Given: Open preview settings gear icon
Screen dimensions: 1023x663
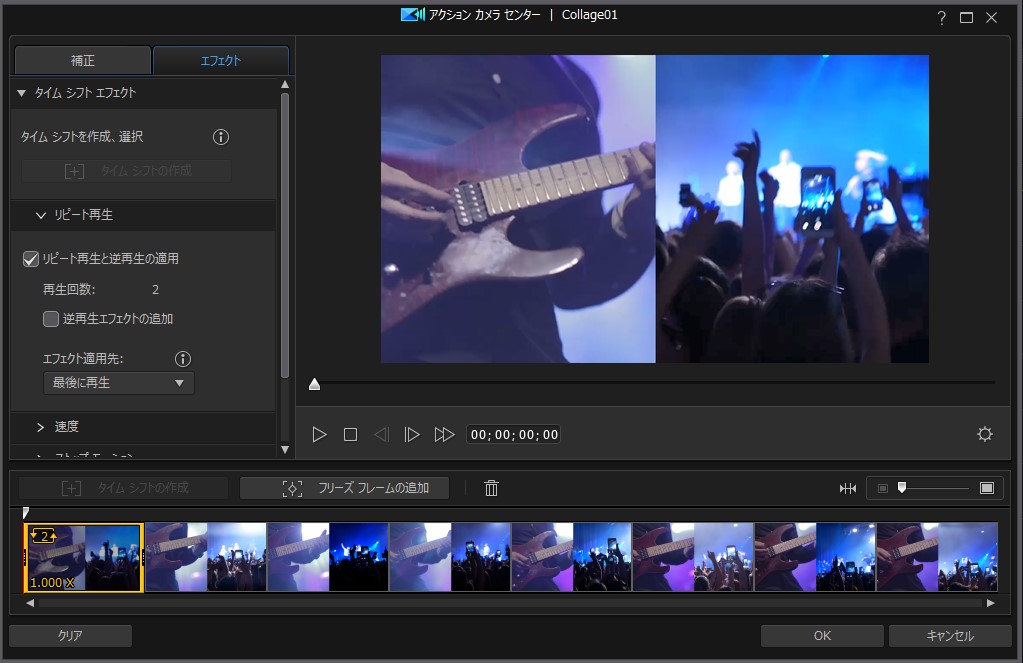Looking at the screenshot, I should [x=984, y=434].
